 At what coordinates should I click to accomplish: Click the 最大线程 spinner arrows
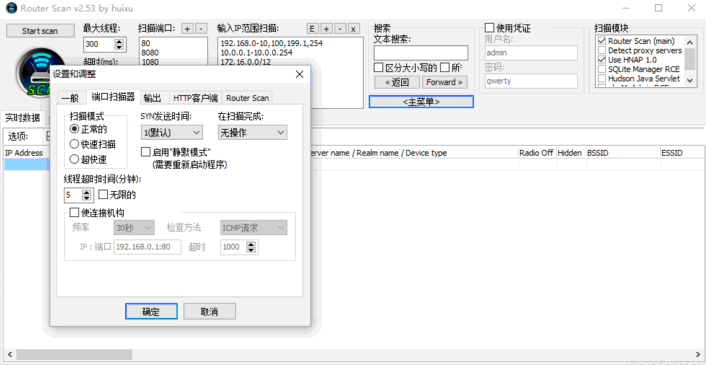pos(119,44)
